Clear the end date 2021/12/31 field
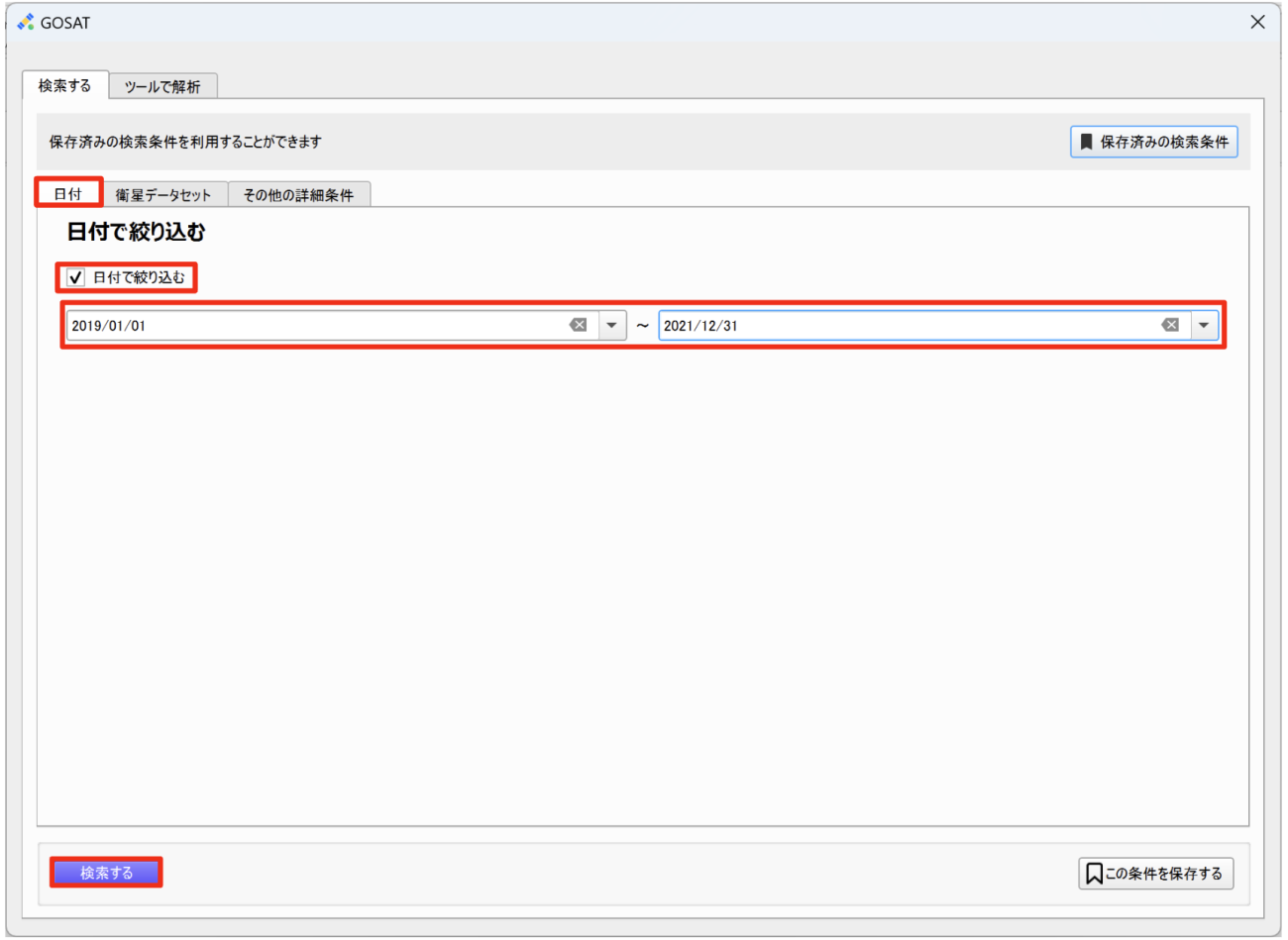1288x940 pixels. [1170, 325]
